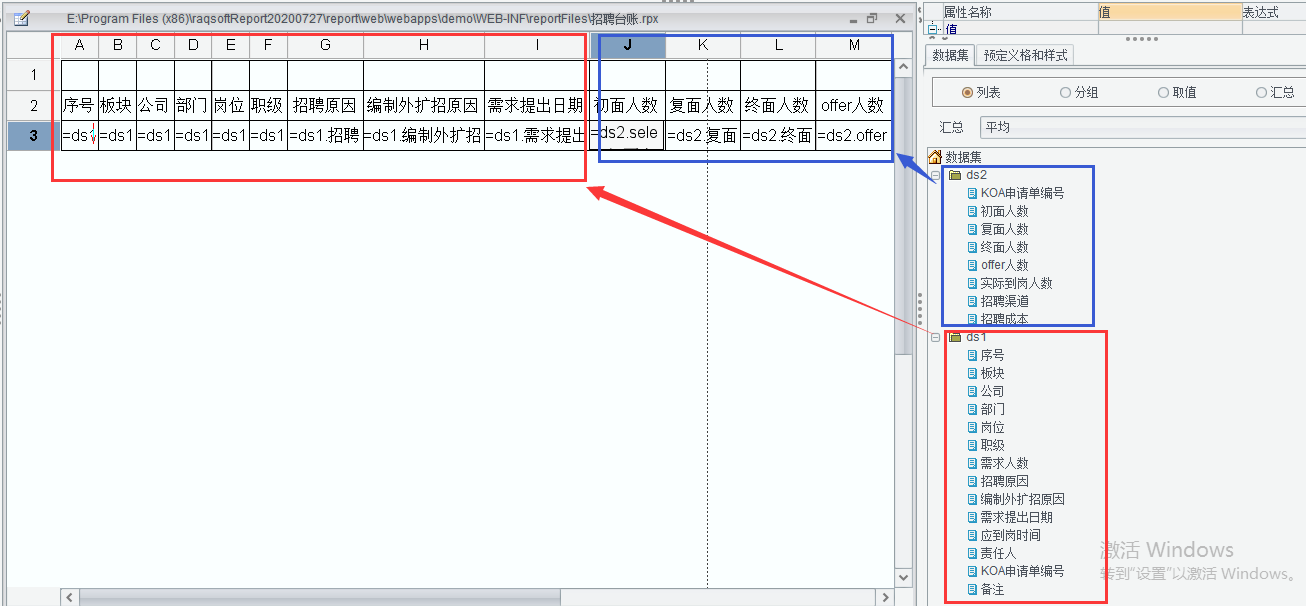
Task: Collapse the ds2 dataset node
Action: [x=935, y=175]
